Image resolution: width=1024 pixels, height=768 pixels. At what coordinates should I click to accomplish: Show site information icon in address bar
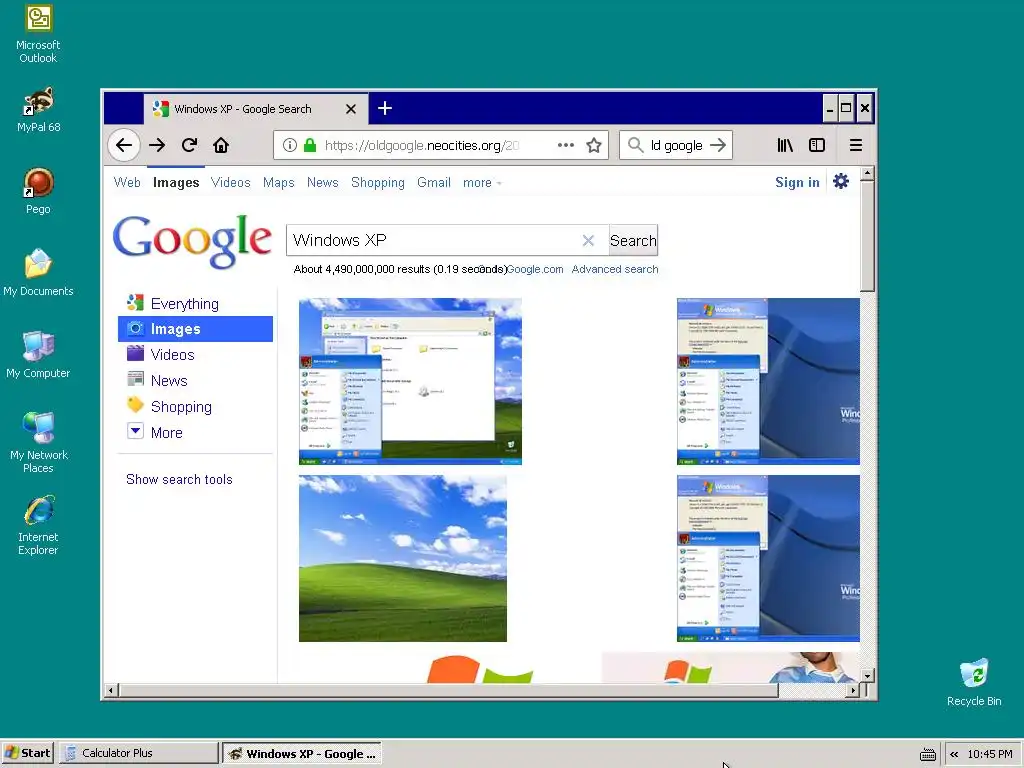[x=290, y=145]
